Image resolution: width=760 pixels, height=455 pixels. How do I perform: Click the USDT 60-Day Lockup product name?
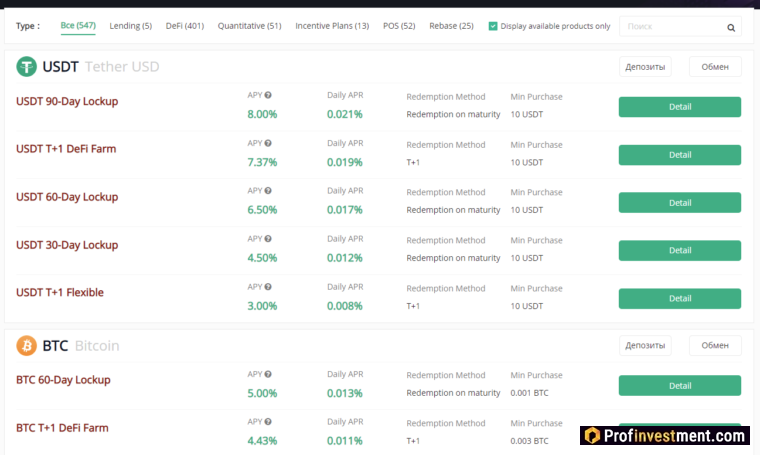67,197
